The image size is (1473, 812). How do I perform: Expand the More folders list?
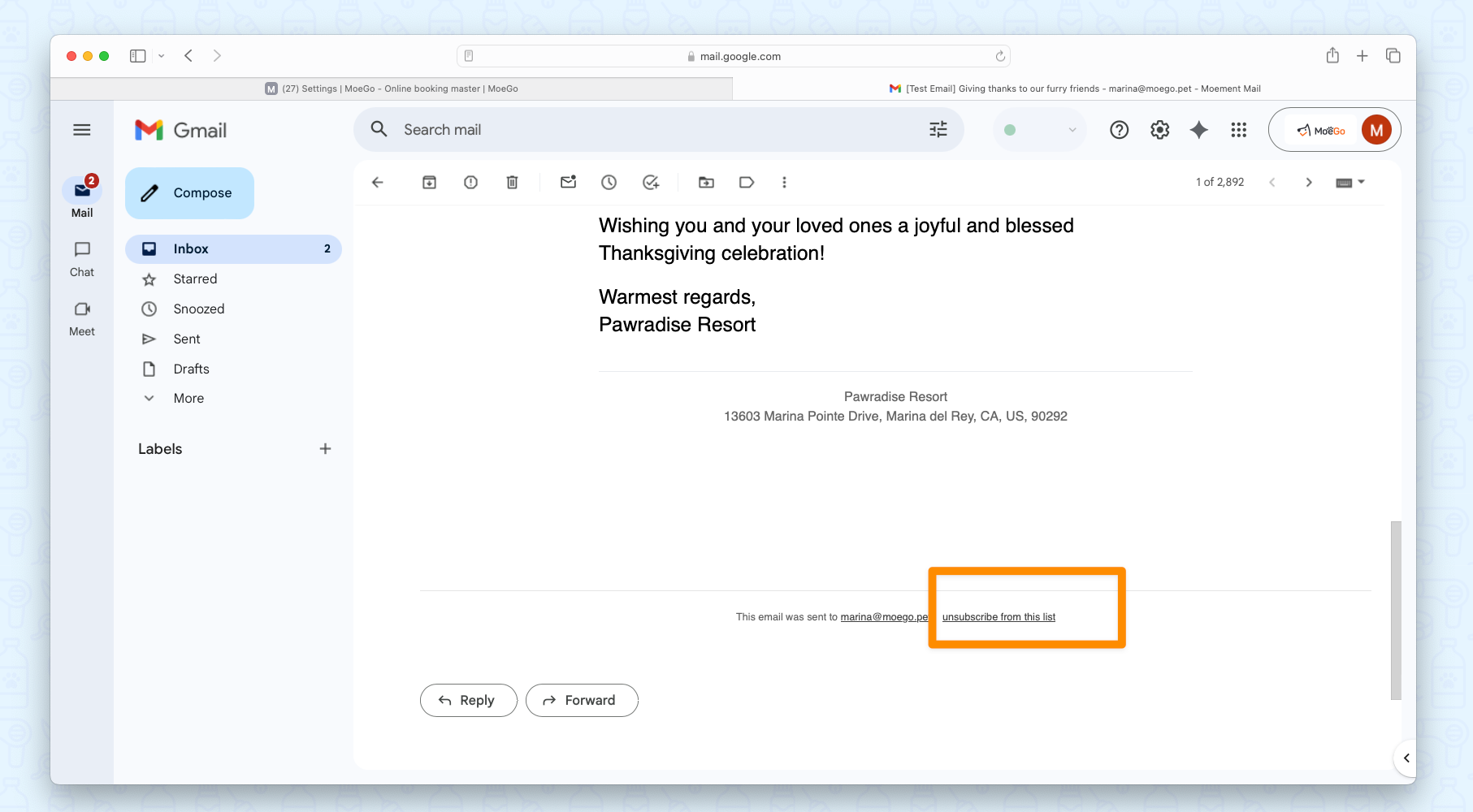188,399
